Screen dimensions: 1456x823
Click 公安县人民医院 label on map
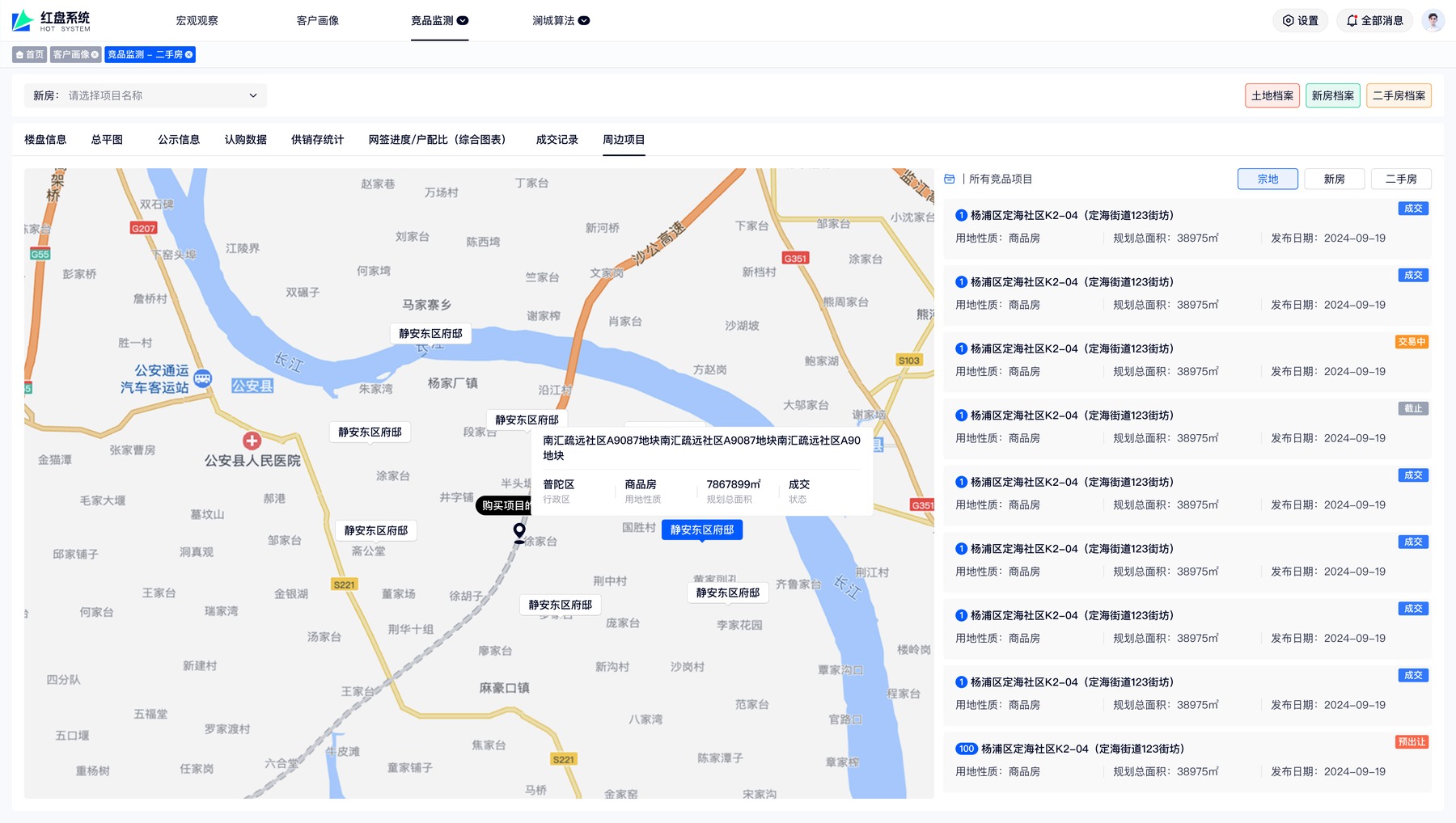pos(252,461)
